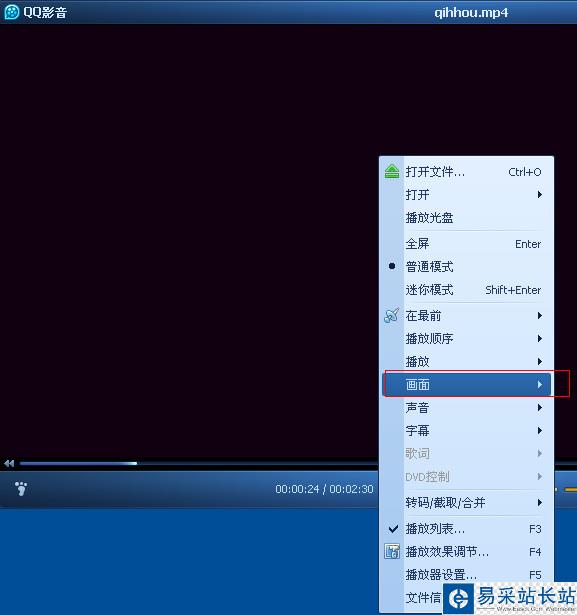Choose 打开文件... from context menu

[x=466, y=172]
